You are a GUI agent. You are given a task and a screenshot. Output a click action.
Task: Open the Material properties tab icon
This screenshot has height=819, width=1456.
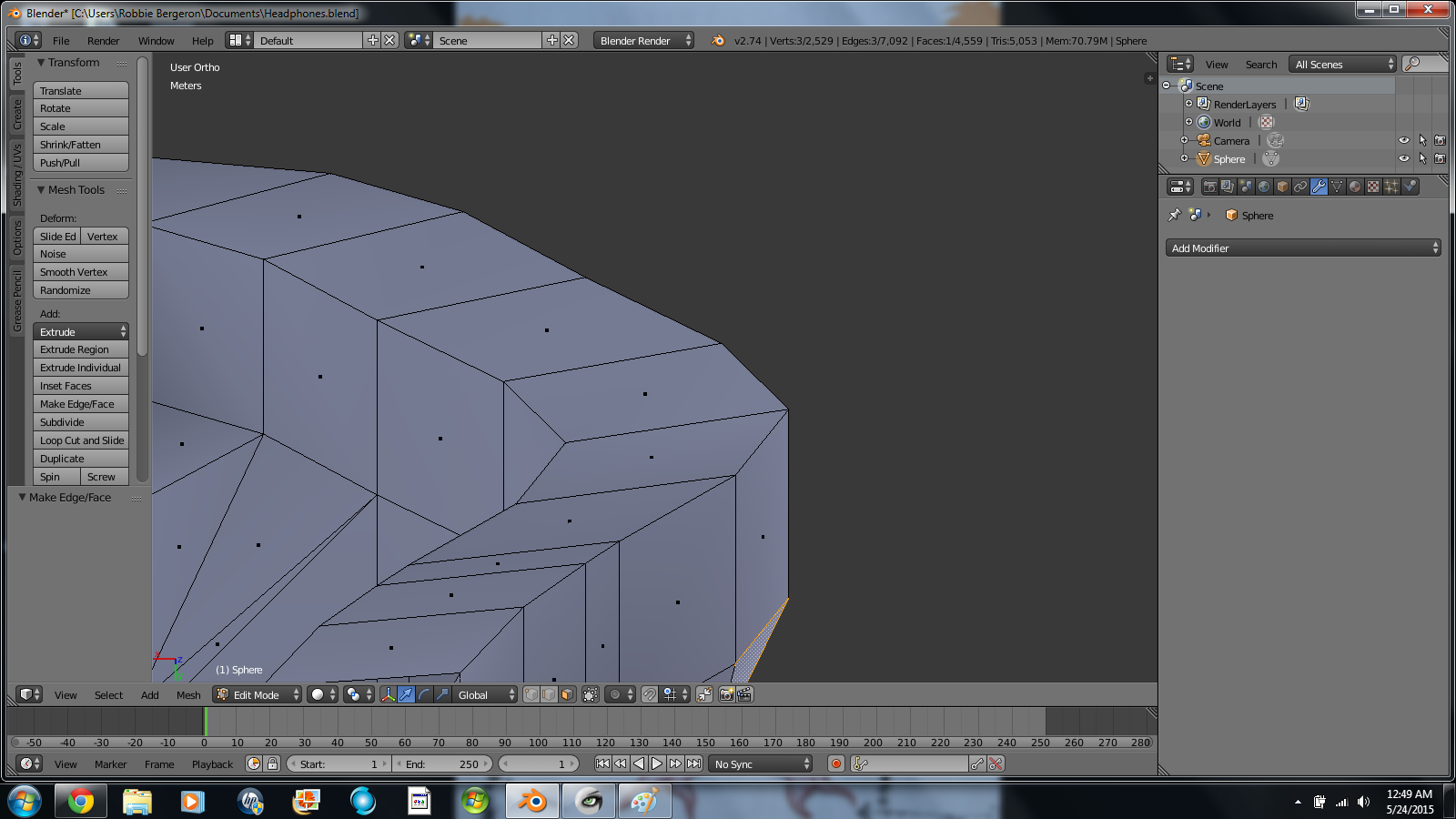(1355, 187)
